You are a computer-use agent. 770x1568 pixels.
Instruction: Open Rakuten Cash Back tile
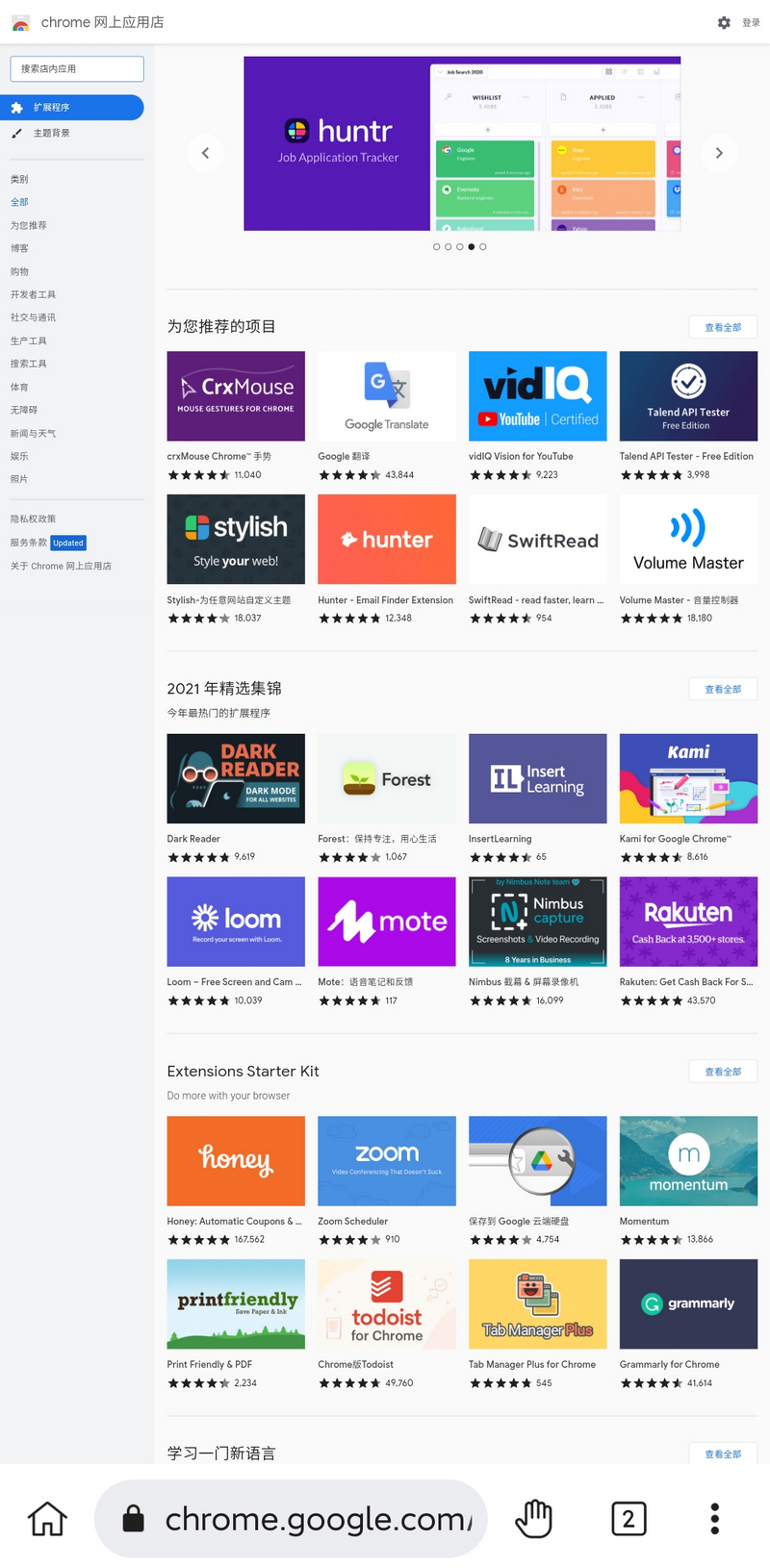click(x=688, y=942)
